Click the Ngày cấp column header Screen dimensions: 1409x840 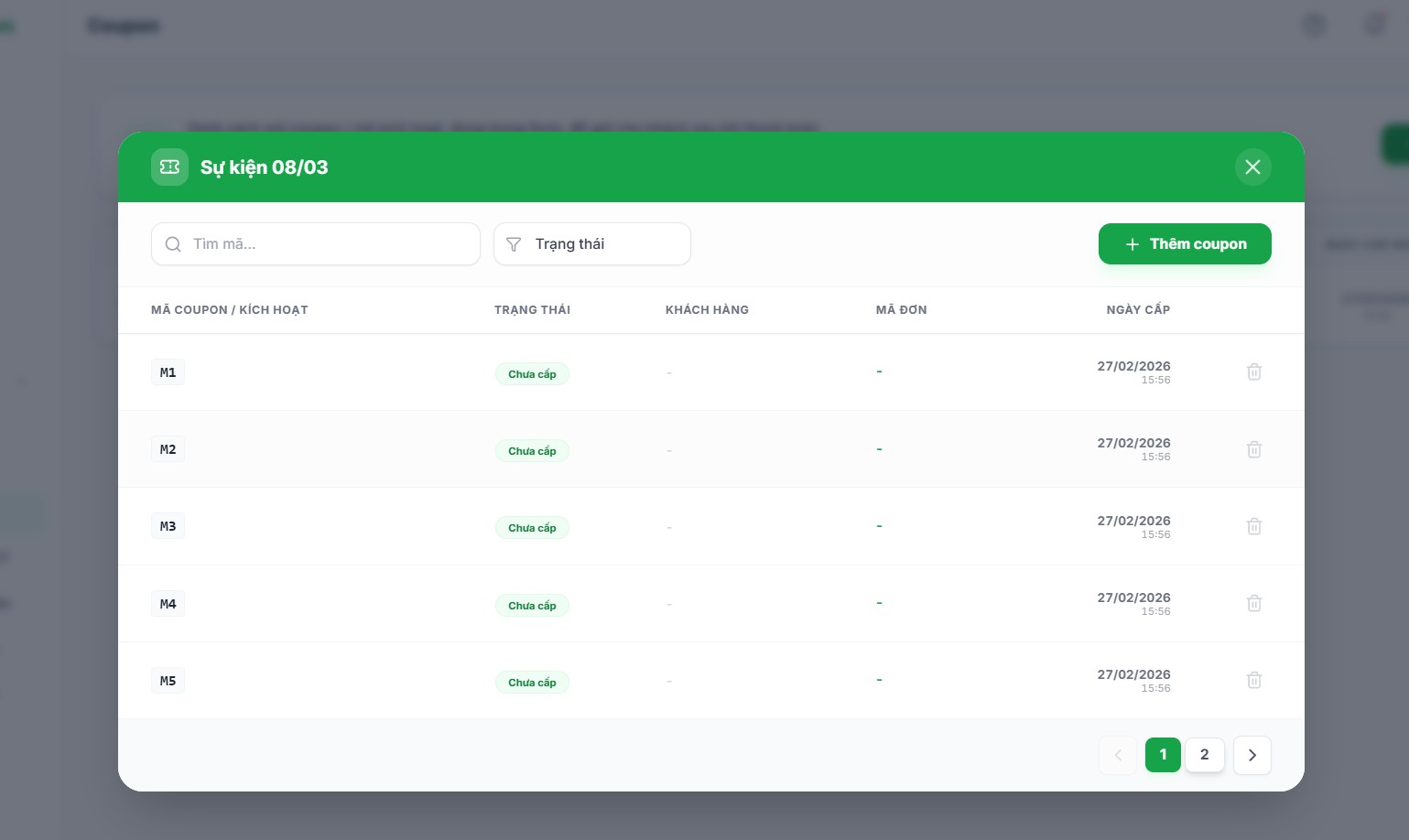(1137, 310)
